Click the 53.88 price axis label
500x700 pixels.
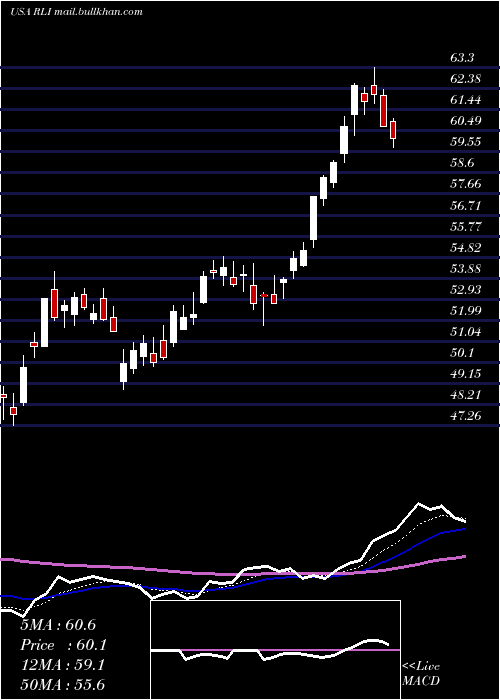(466, 269)
